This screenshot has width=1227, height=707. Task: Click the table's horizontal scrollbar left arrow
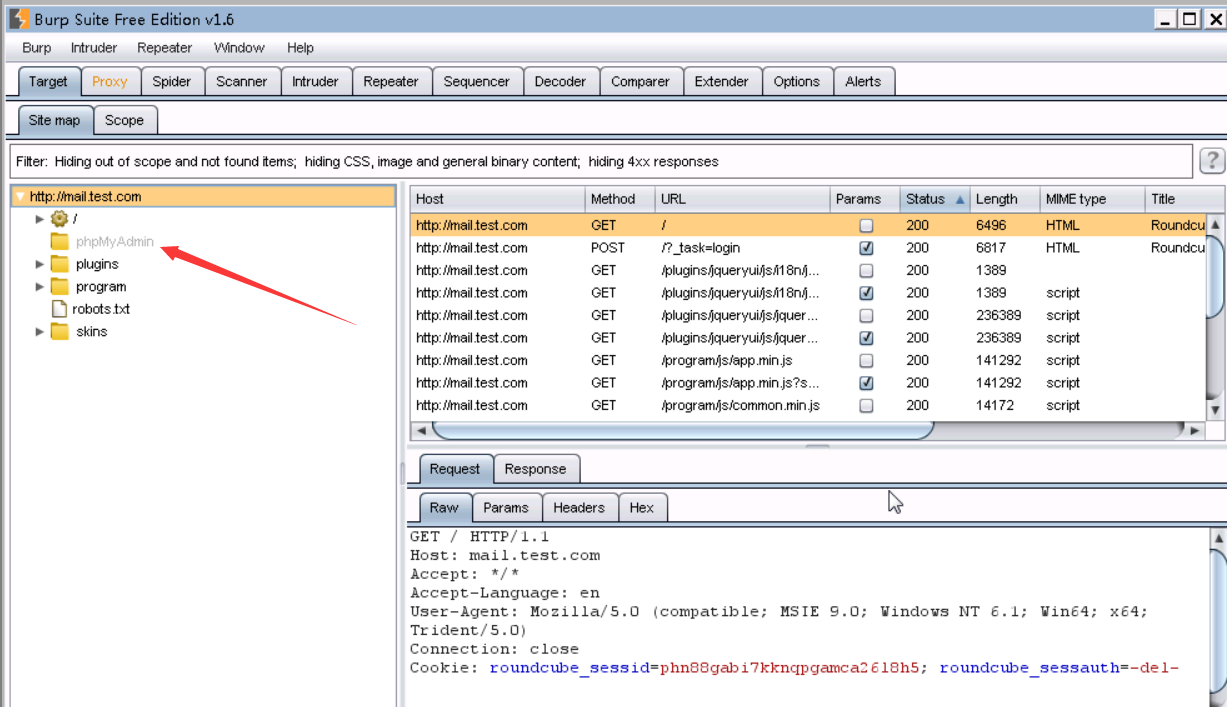coord(421,430)
